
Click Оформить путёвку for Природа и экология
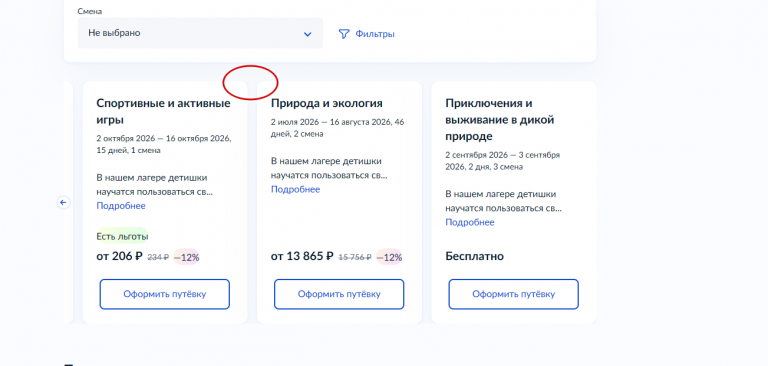[x=339, y=294]
